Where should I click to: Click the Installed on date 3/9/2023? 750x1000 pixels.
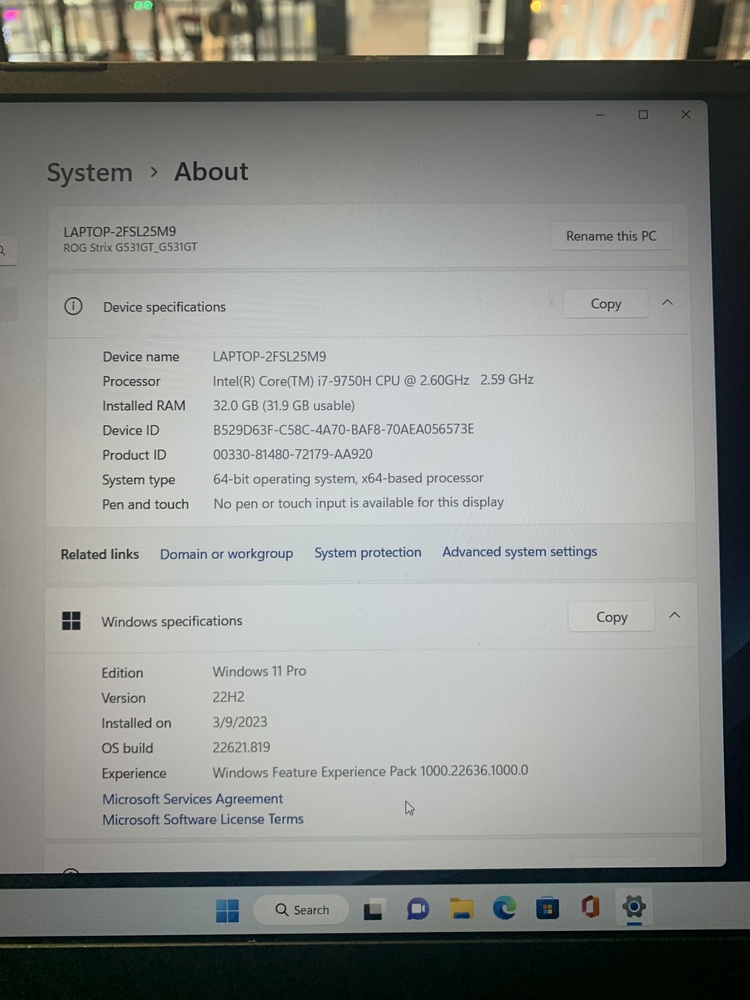(240, 722)
